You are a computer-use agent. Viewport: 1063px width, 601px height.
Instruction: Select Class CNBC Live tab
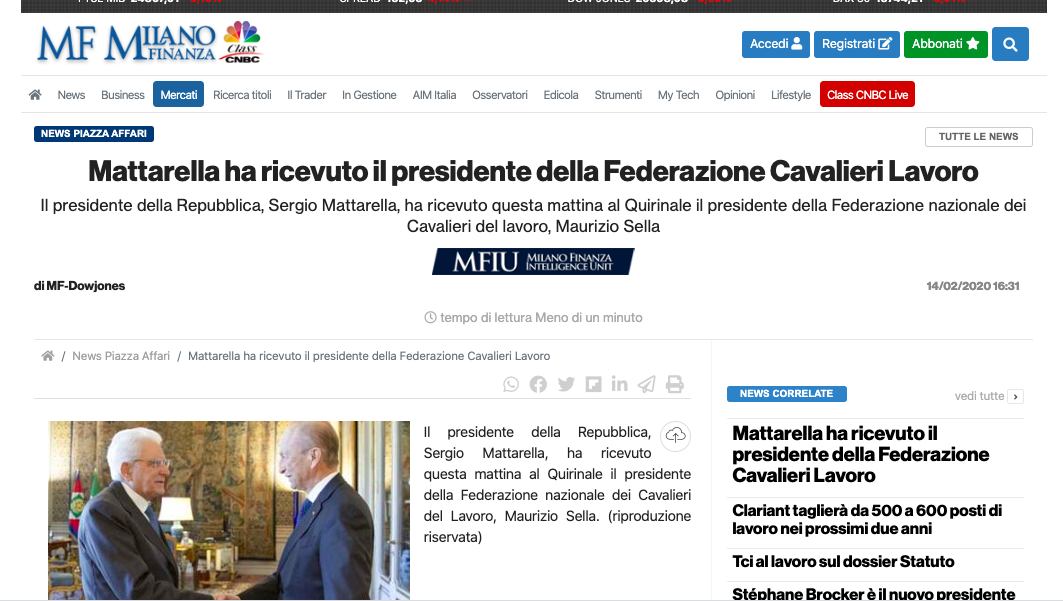[867, 95]
